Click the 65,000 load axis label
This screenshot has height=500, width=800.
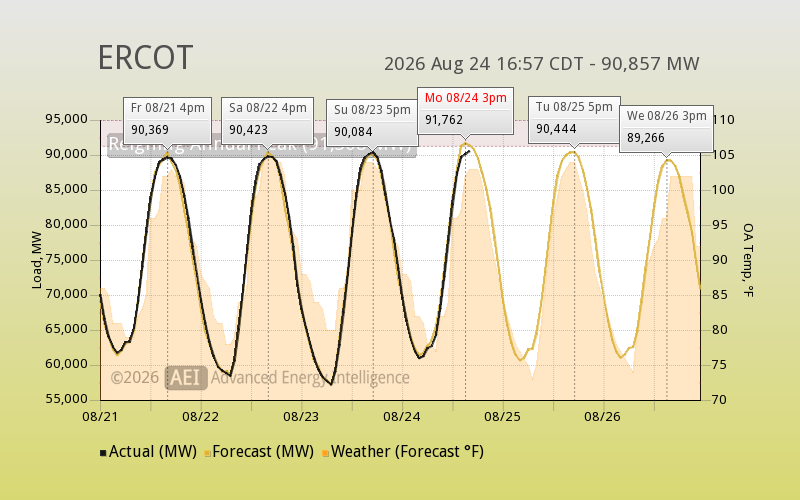(x=66, y=329)
